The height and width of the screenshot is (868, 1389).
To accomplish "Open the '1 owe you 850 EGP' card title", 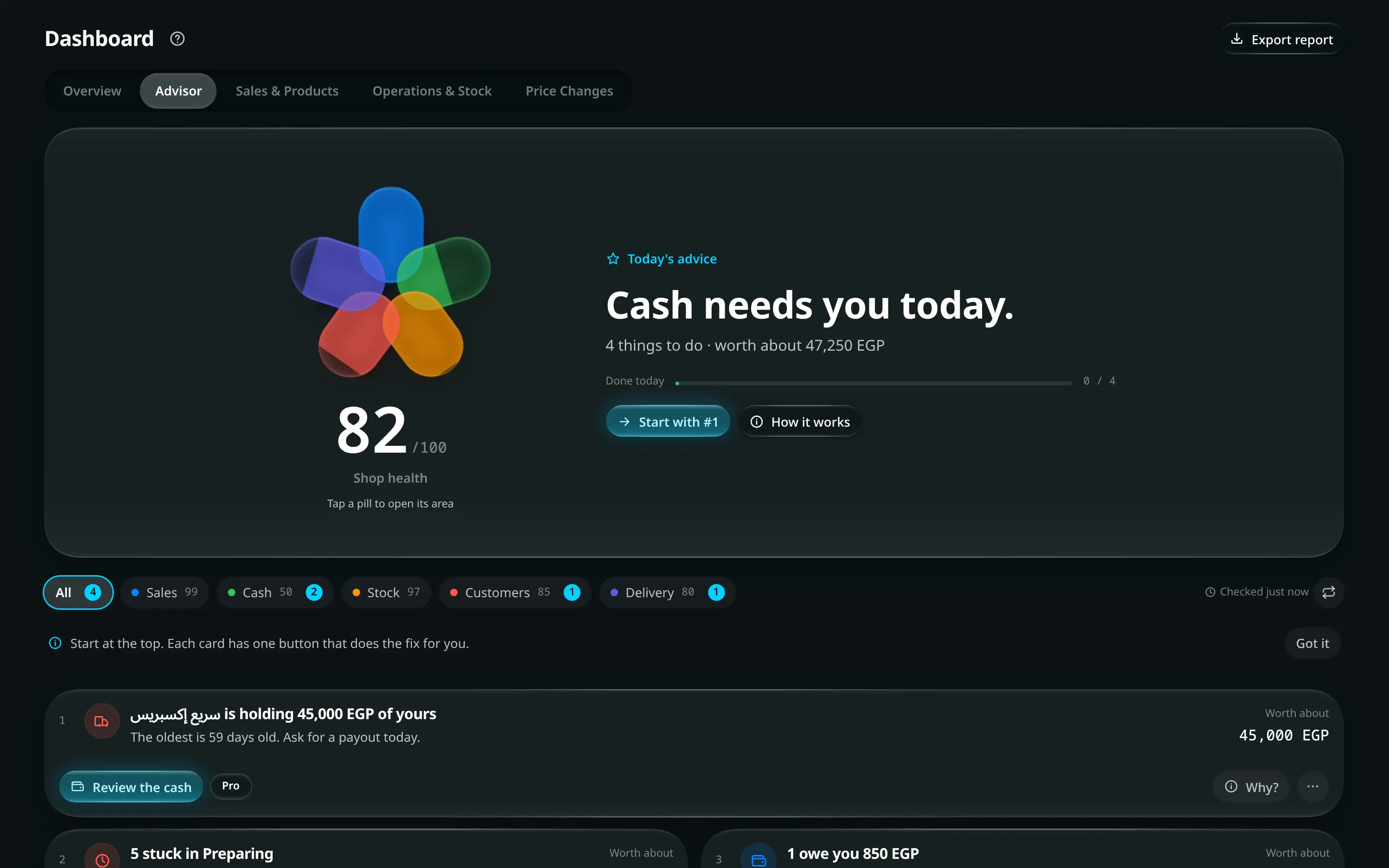I will tap(853, 853).
